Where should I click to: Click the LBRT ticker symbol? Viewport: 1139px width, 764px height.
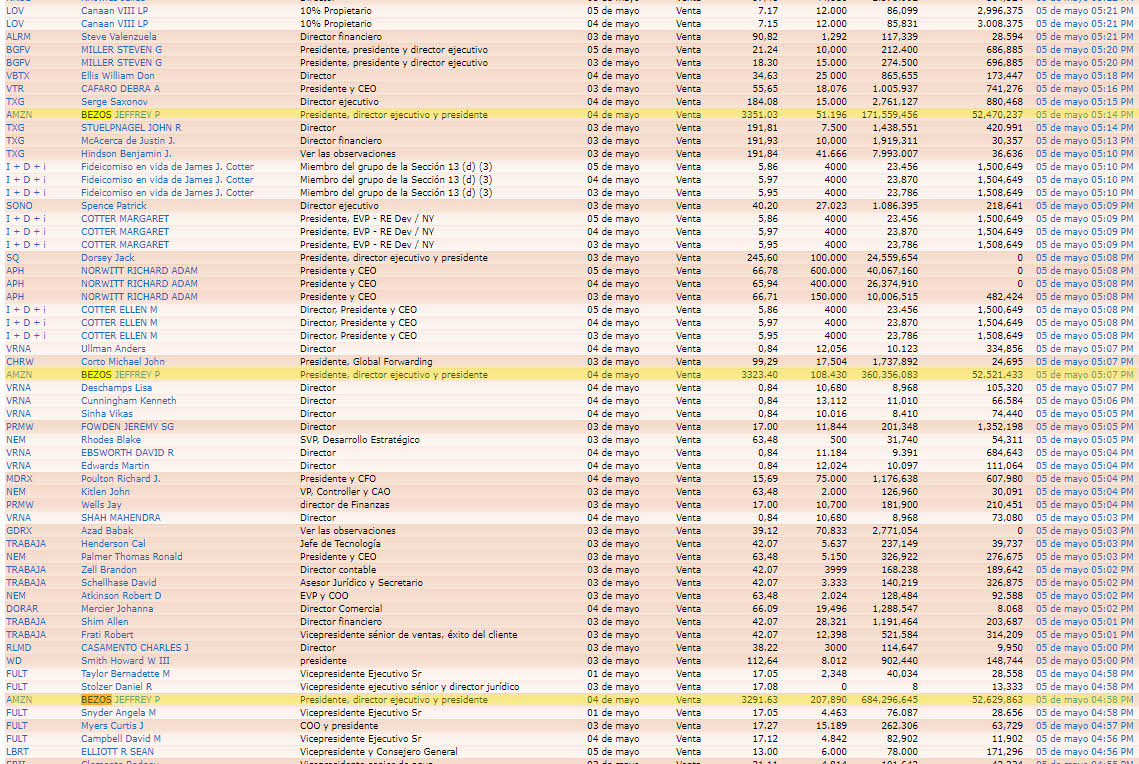[18, 751]
